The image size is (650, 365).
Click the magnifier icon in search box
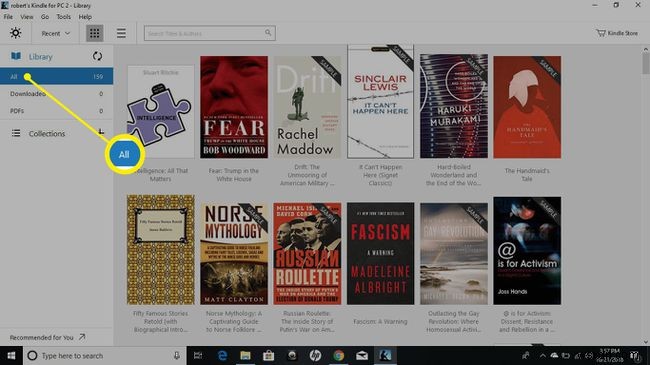coord(268,33)
